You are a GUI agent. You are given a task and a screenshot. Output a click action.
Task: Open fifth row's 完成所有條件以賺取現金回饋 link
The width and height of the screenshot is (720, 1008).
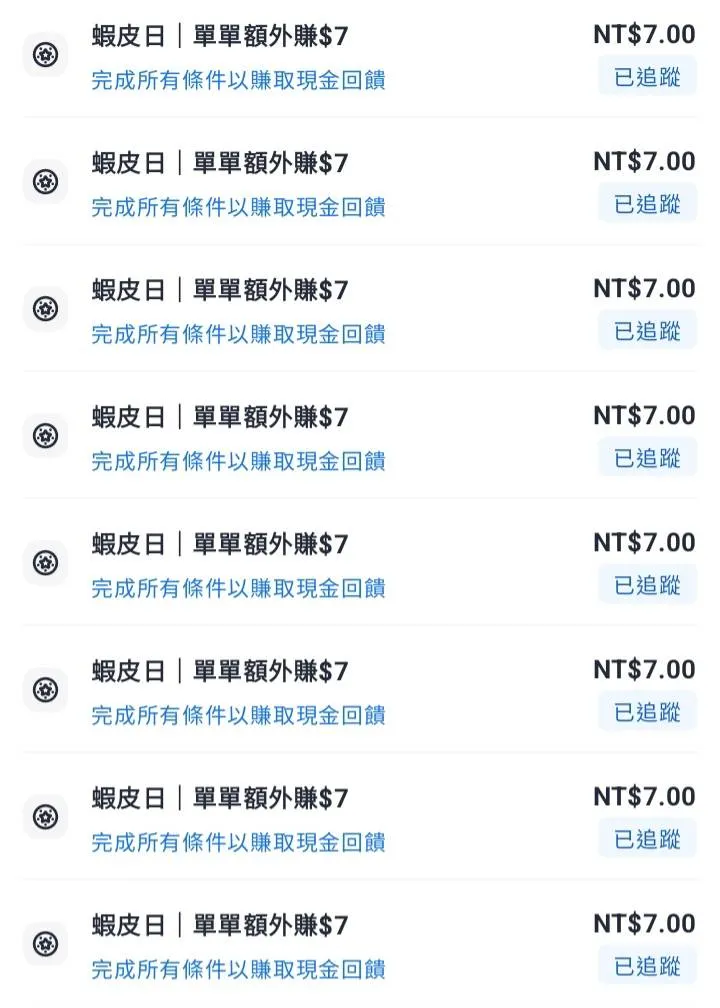(x=238, y=588)
